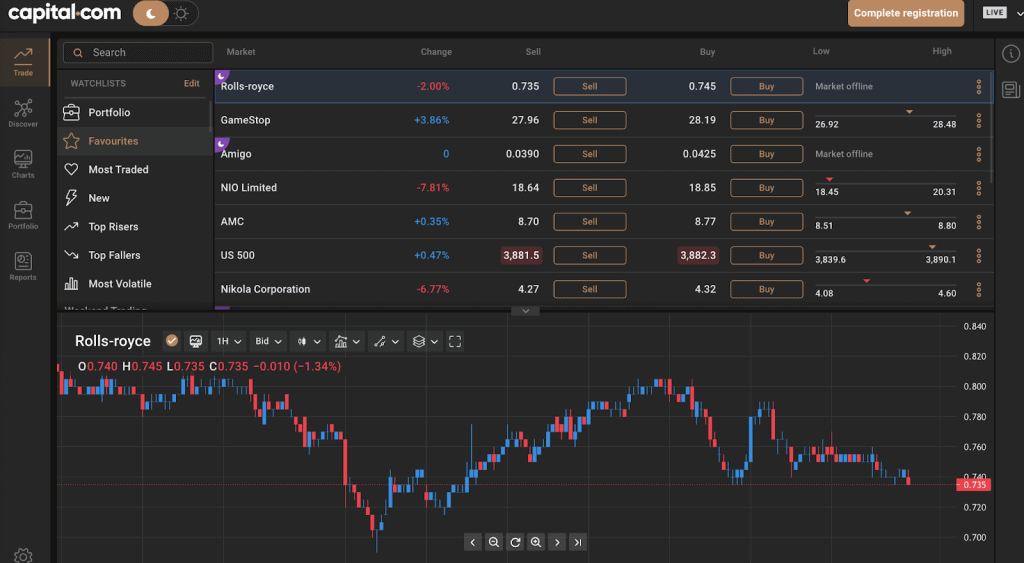Click the chart trading panel icon
This screenshot has height=563, width=1024.
click(195, 341)
